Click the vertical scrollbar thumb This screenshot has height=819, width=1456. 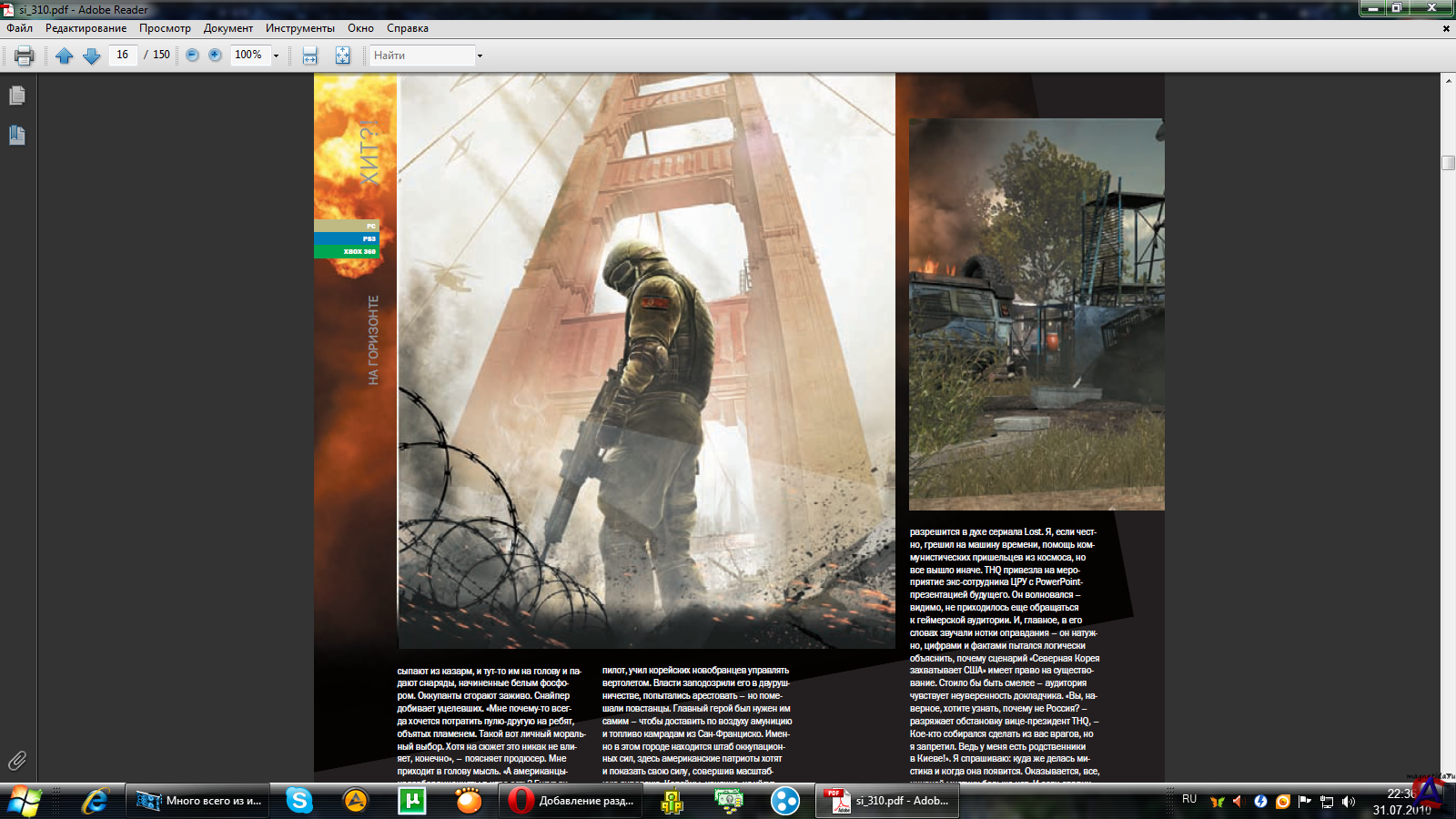[x=1448, y=163]
